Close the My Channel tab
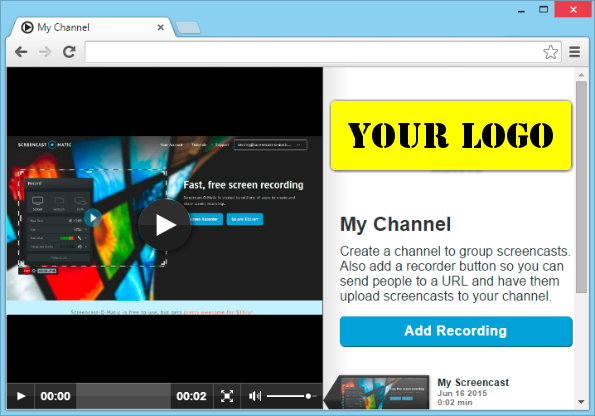This screenshot has height=416, width=595. [161, 27]
